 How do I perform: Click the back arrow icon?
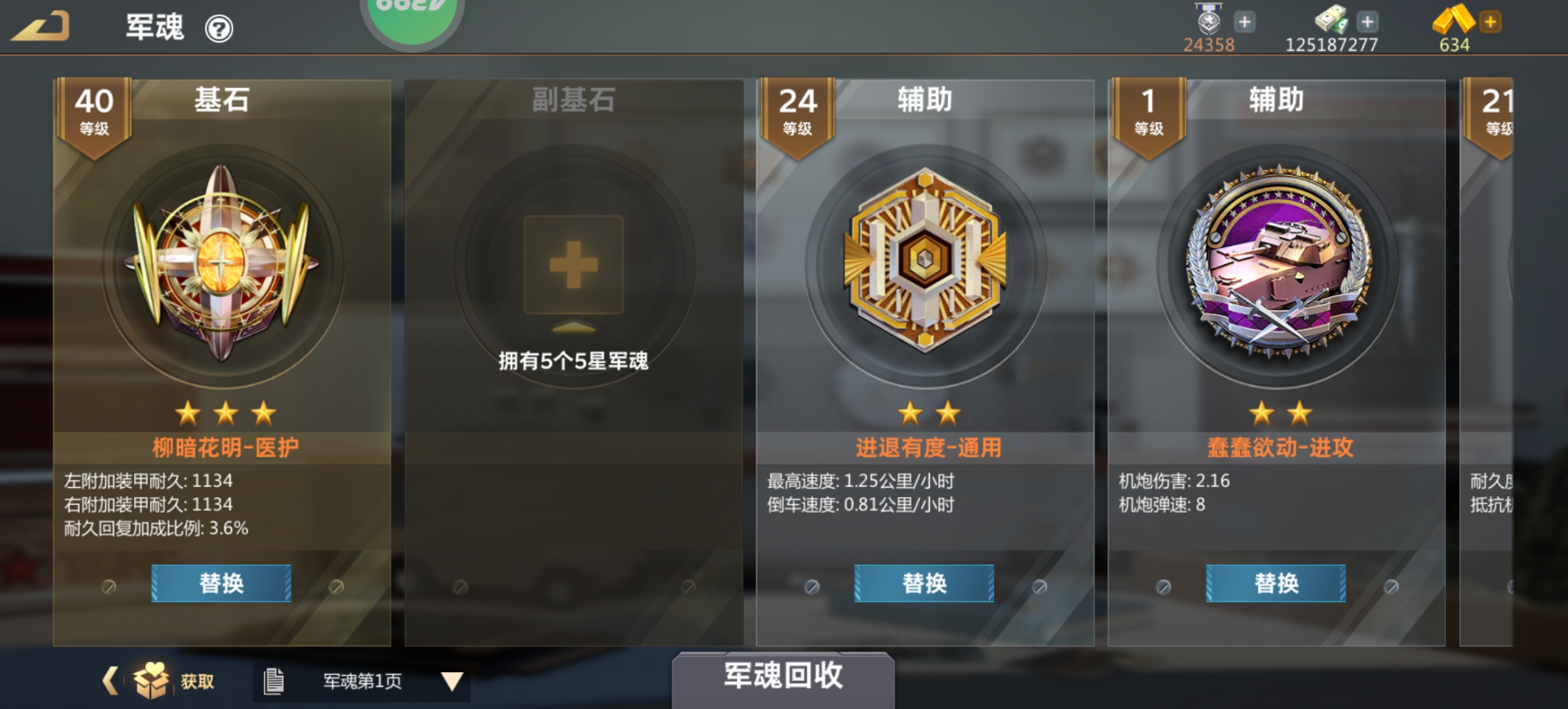pos(41,27)
